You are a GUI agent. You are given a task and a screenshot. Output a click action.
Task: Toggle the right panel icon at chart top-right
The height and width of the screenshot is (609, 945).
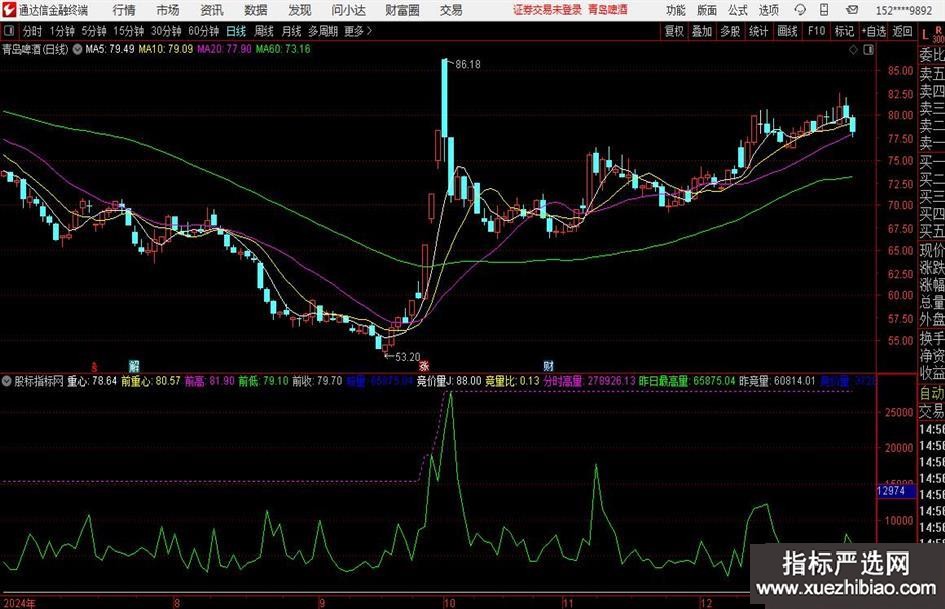coord(868,50)
